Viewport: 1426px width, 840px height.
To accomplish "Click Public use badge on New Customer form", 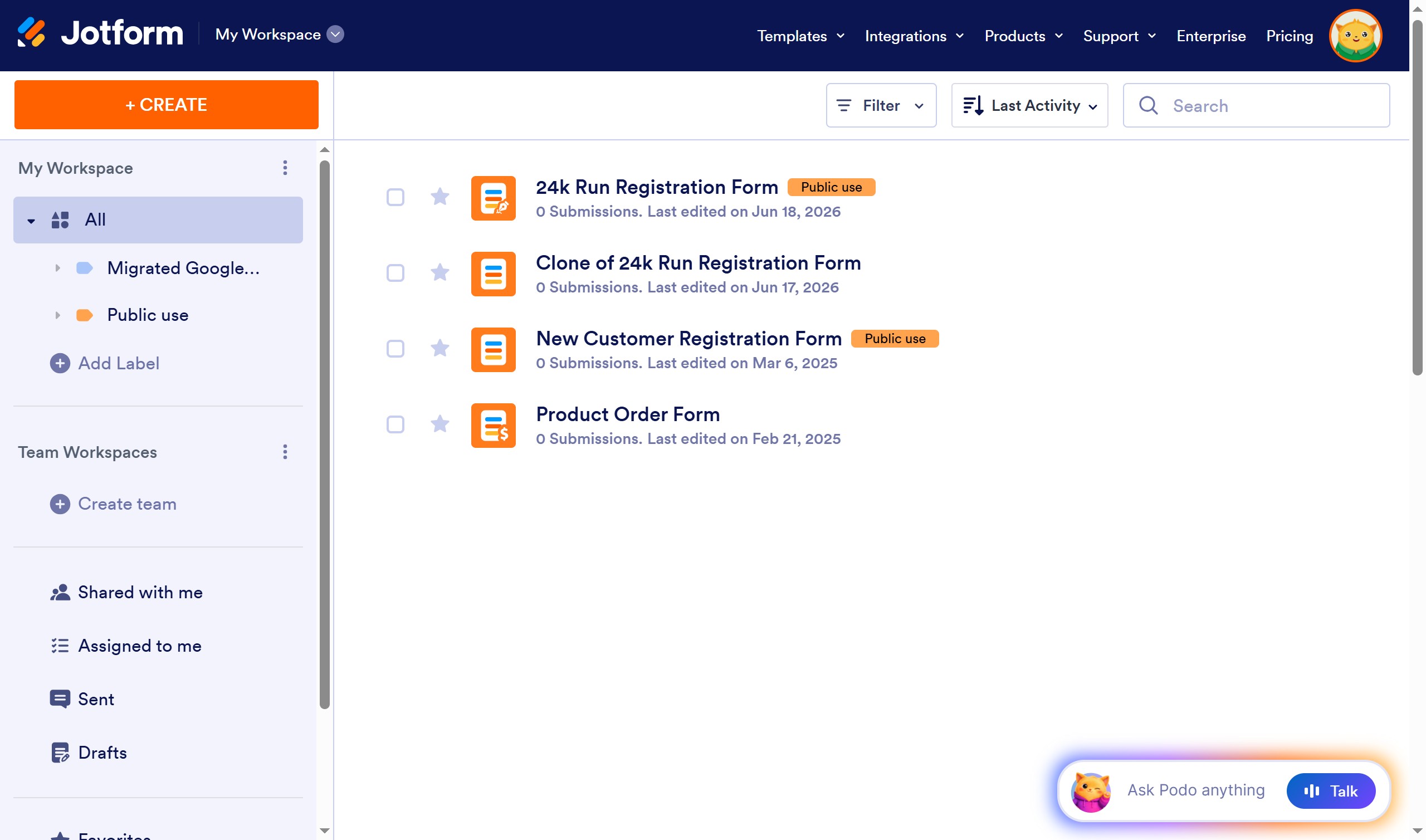I will pyautogui.click(x=895, y=339).
